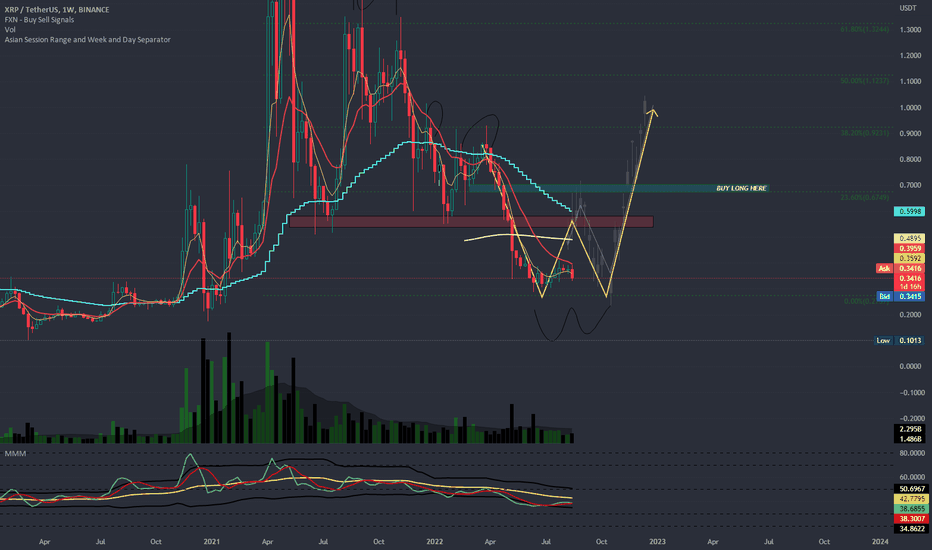Click the cyan 0.5998 price tag
The height and width of the screenshot is (550, 932).
tap(909, 211)
